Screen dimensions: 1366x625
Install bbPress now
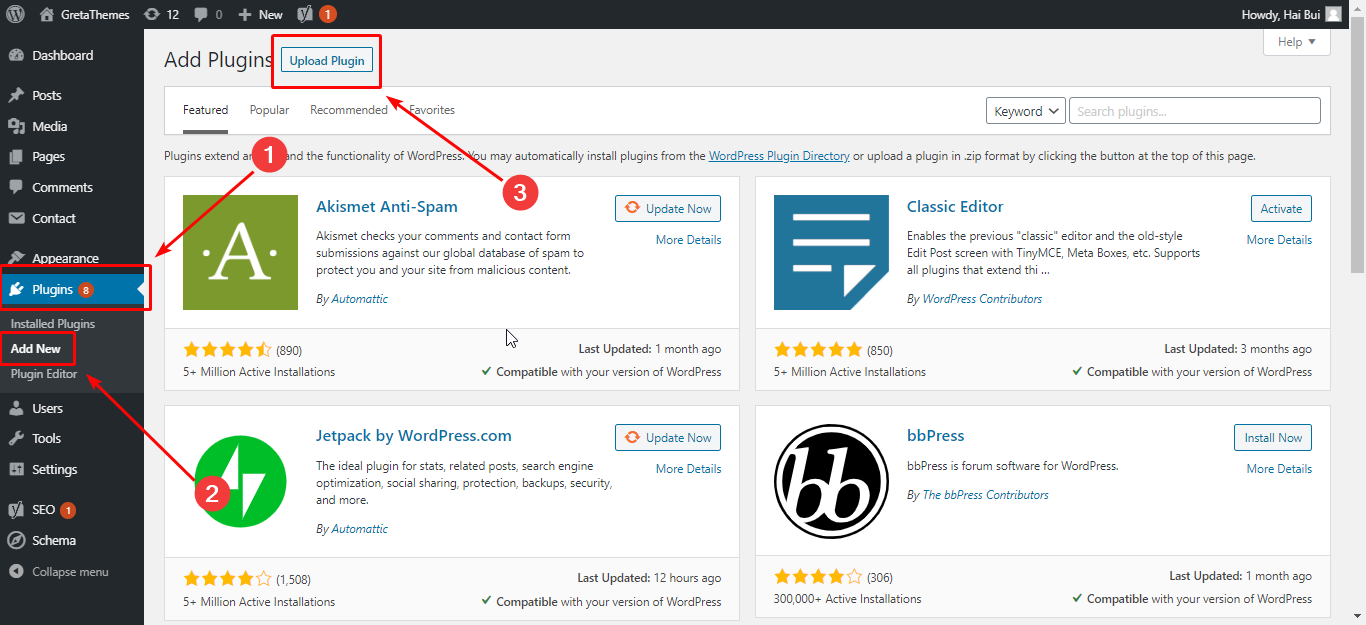pos(1273,437)
